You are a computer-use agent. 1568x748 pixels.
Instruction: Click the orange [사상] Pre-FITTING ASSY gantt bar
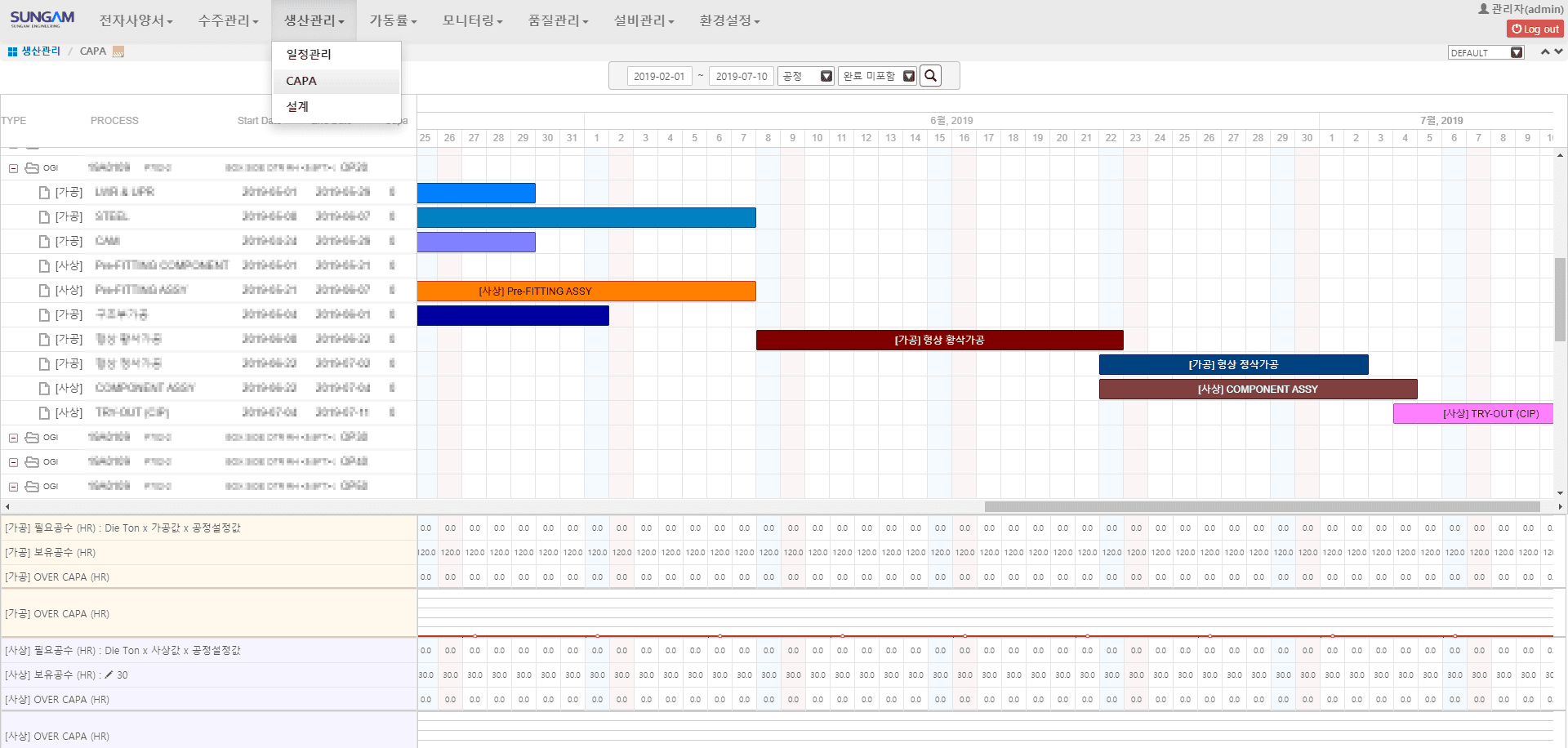tap(586, 291)
